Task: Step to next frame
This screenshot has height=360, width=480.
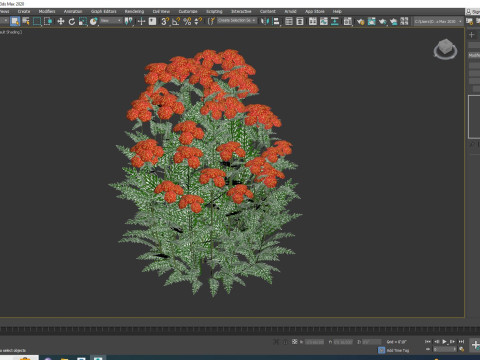Action: pyautogui.click(x=452, y=341)
